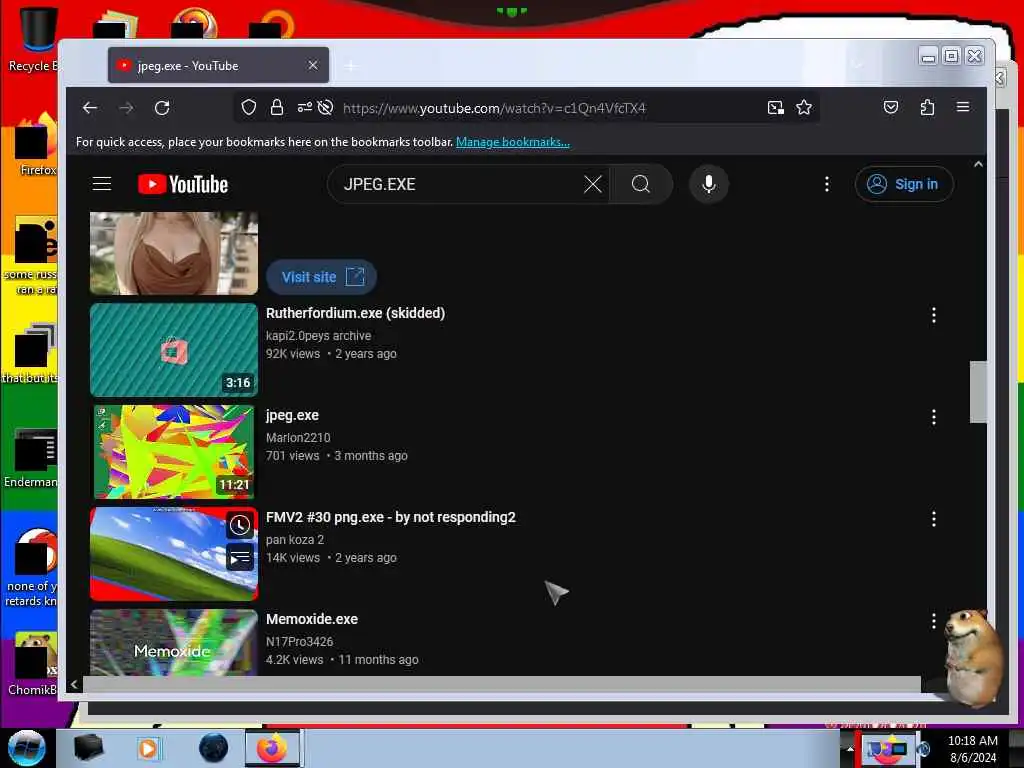Open FMV2 #30 png.exe video title
Image resolution: width=1024 pixels, height=768 pixels.
point(391,517)
